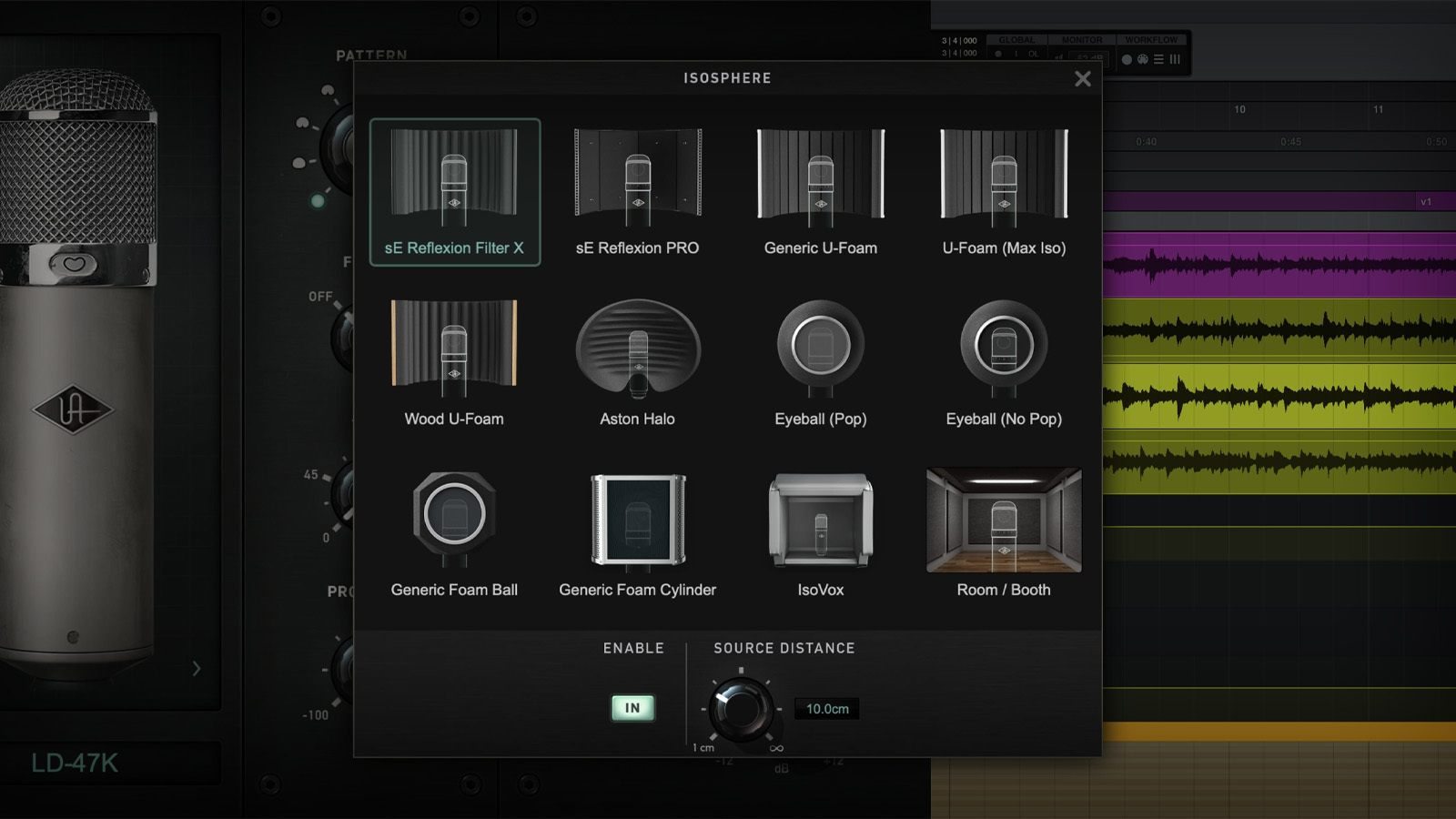The width and height of the screenshot is (1456, 819).
Task: Choose the sE Reflexion PRO shield icon
Action: [x=637, y=177]
